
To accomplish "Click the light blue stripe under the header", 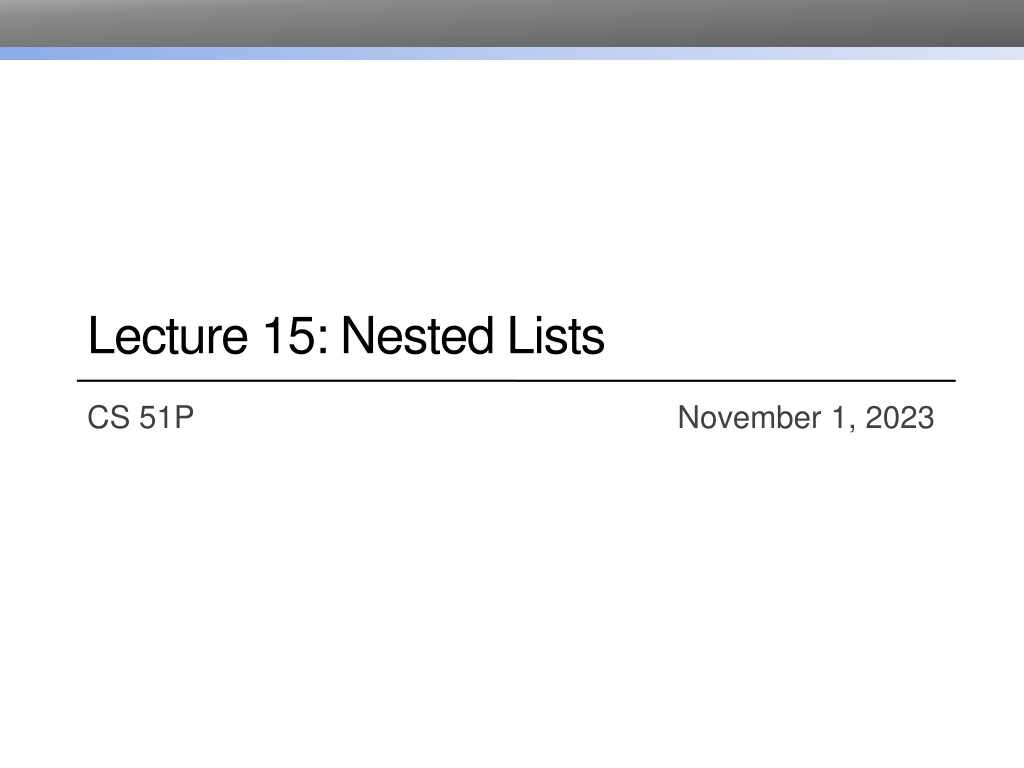I will 512,53.
